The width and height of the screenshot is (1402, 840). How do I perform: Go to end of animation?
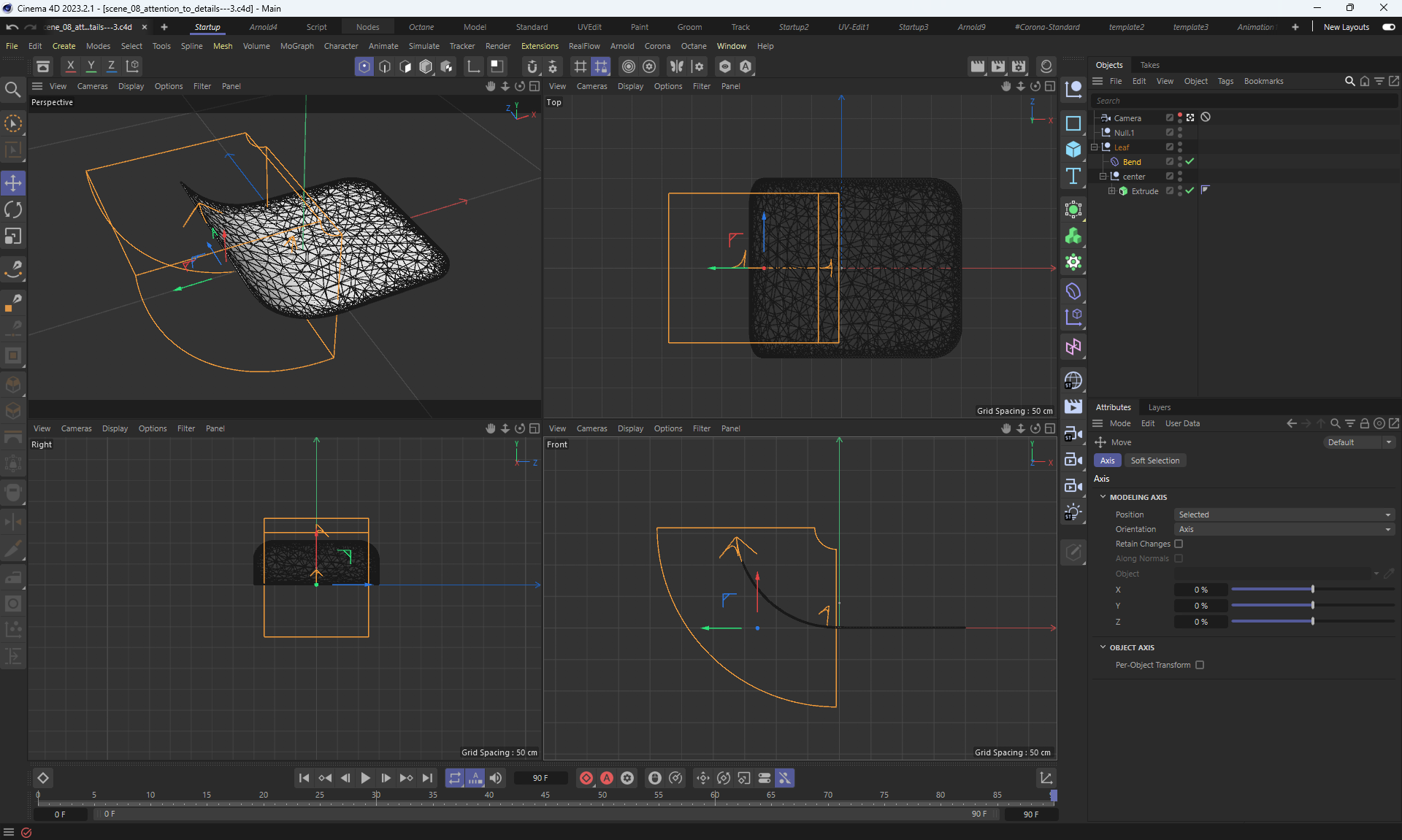pyautogui.click(x=427, y=778)
